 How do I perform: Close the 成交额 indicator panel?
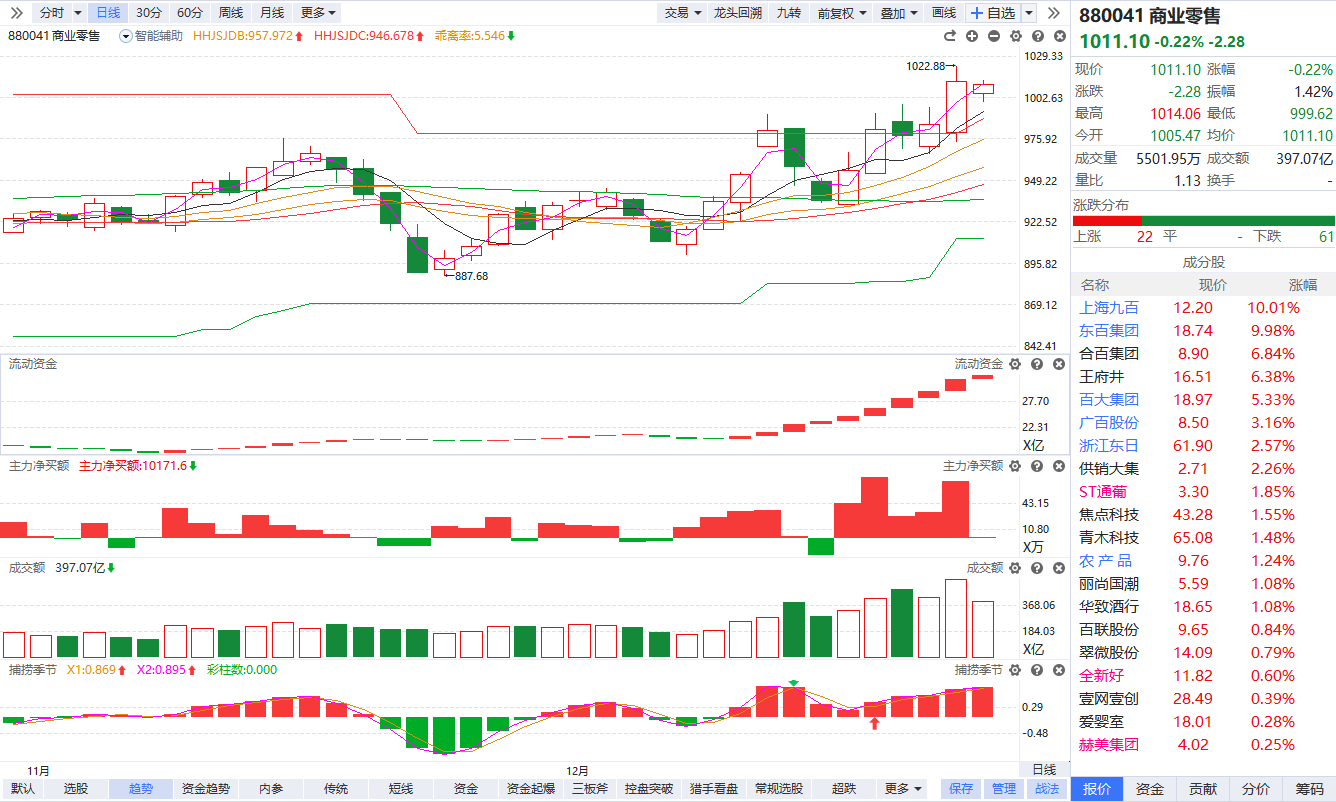point(1057,568)
